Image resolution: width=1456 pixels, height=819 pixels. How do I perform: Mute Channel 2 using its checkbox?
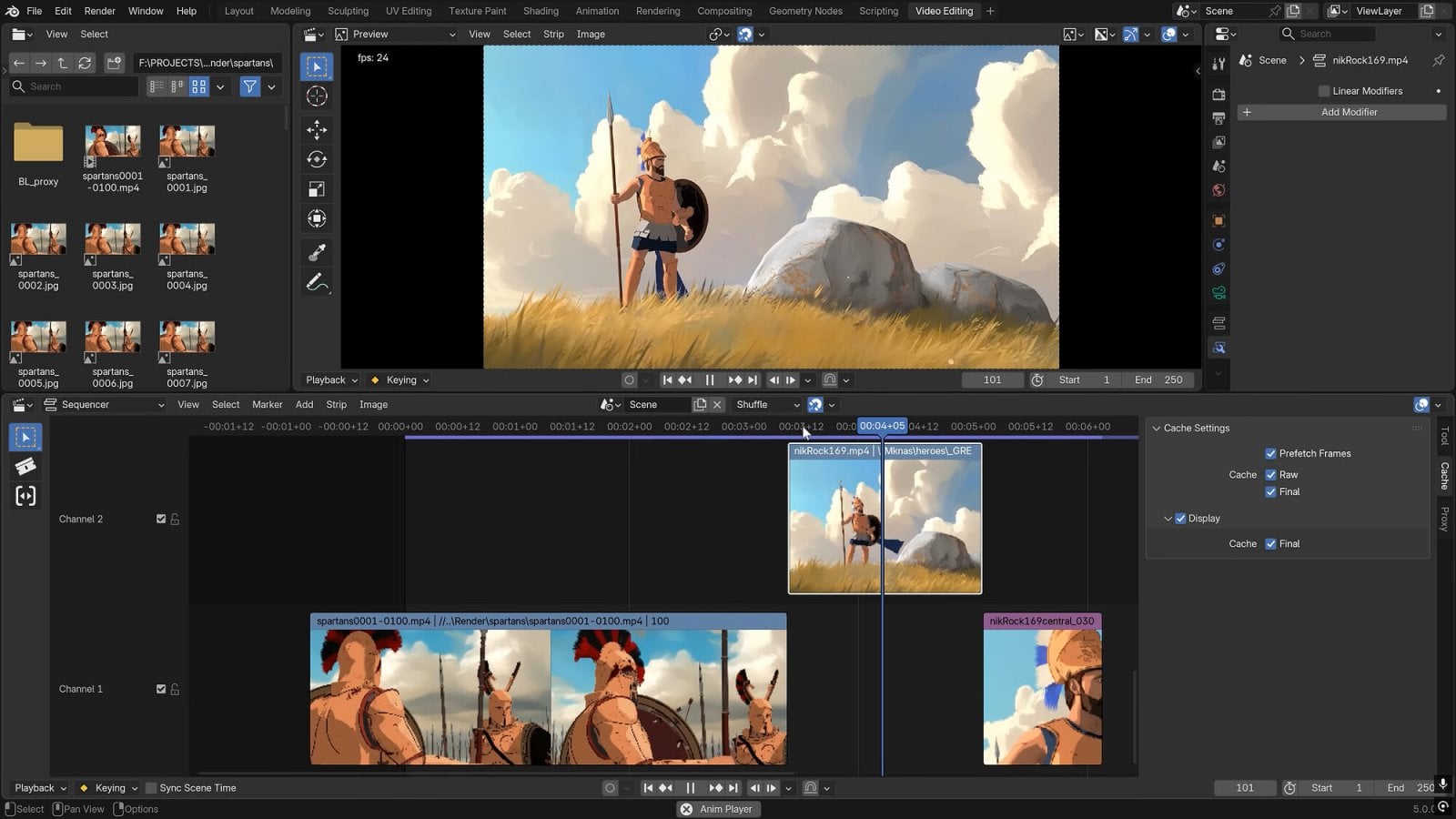(x=161, y=520)
